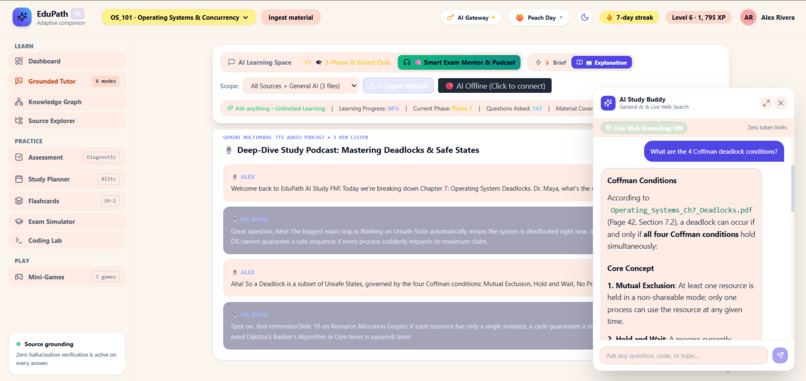The image size is (806, 381).
Task: Click the AI Study Buddy sparkle icon
Action: [x=608, y=103]
